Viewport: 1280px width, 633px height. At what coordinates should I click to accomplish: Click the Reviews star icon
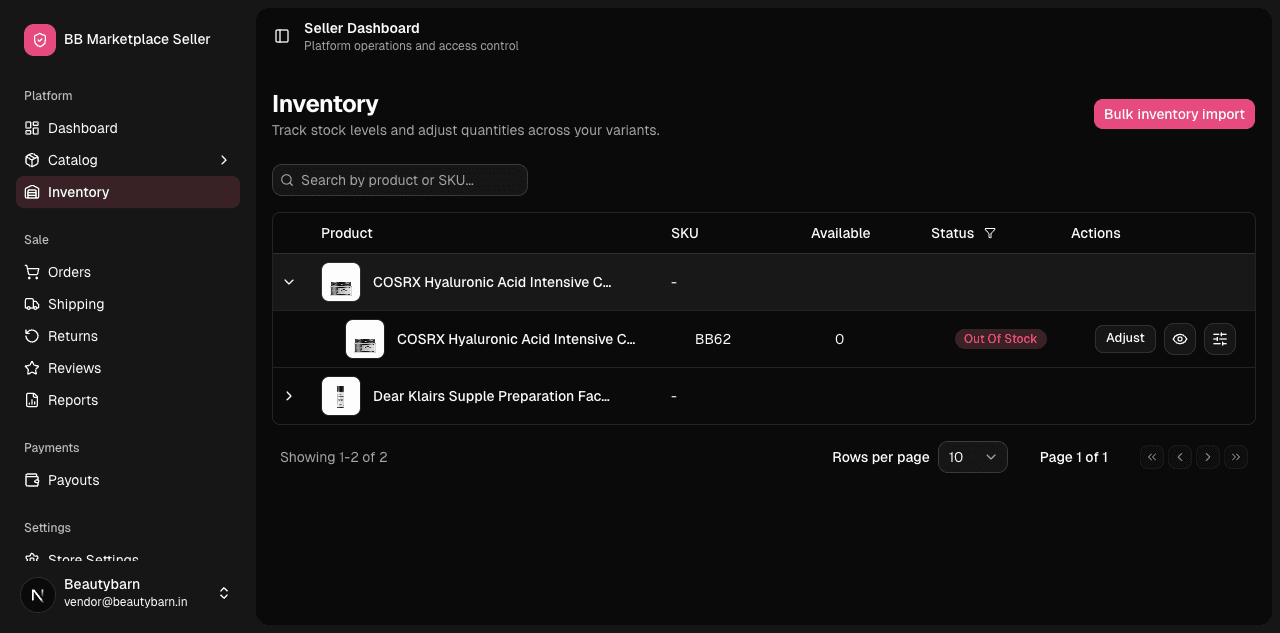[x=32, y=368]
